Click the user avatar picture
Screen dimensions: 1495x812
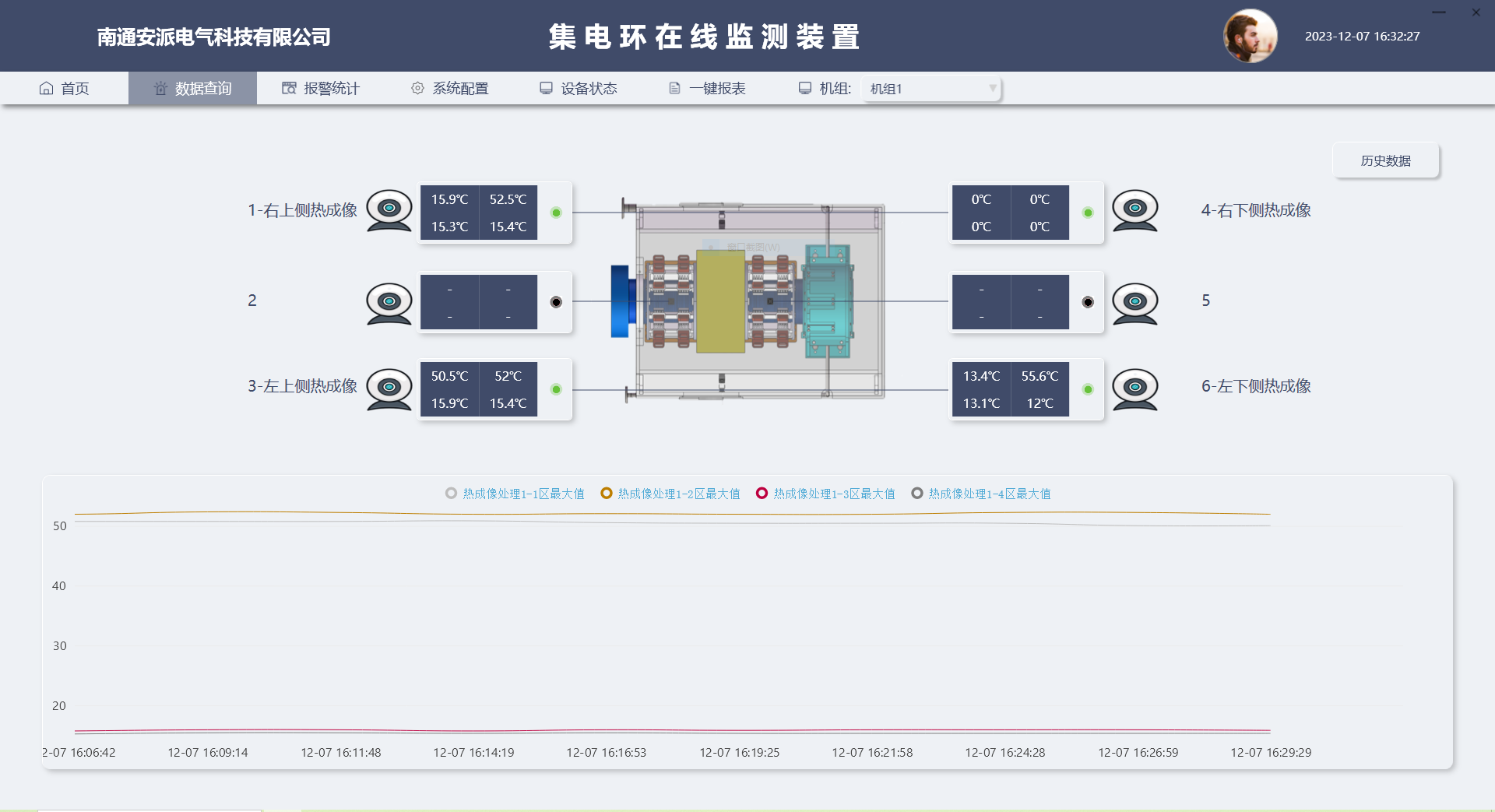[1251, 36]
